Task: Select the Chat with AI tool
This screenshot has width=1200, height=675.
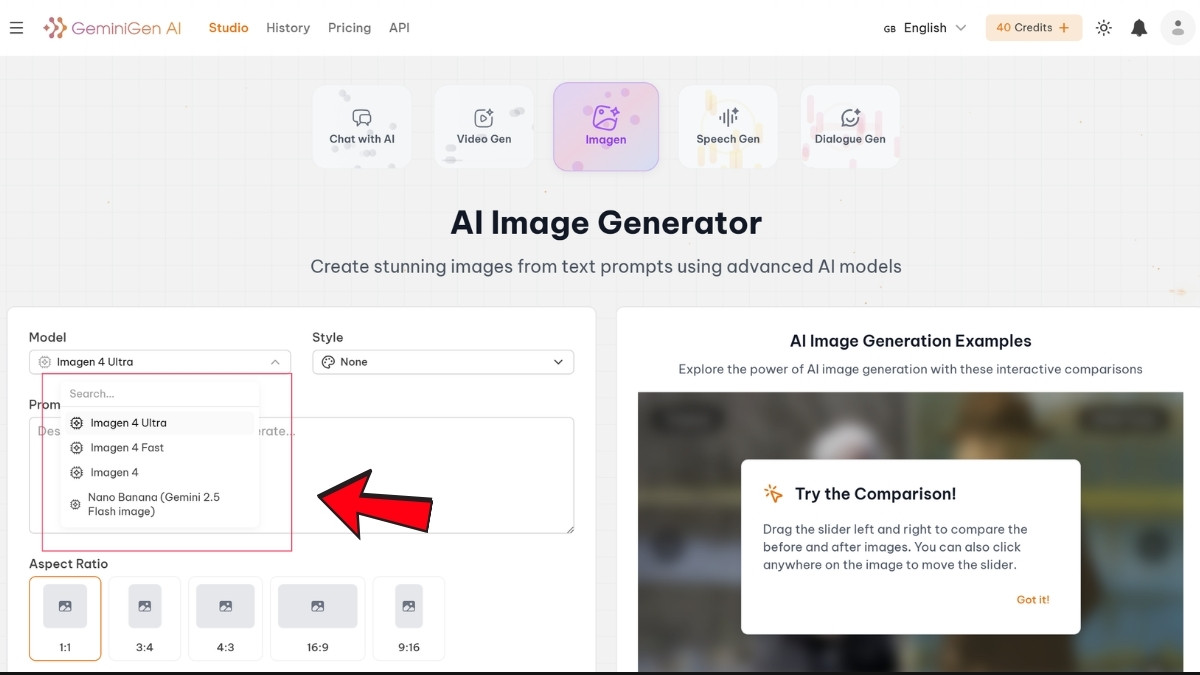Action: point(362,126)
